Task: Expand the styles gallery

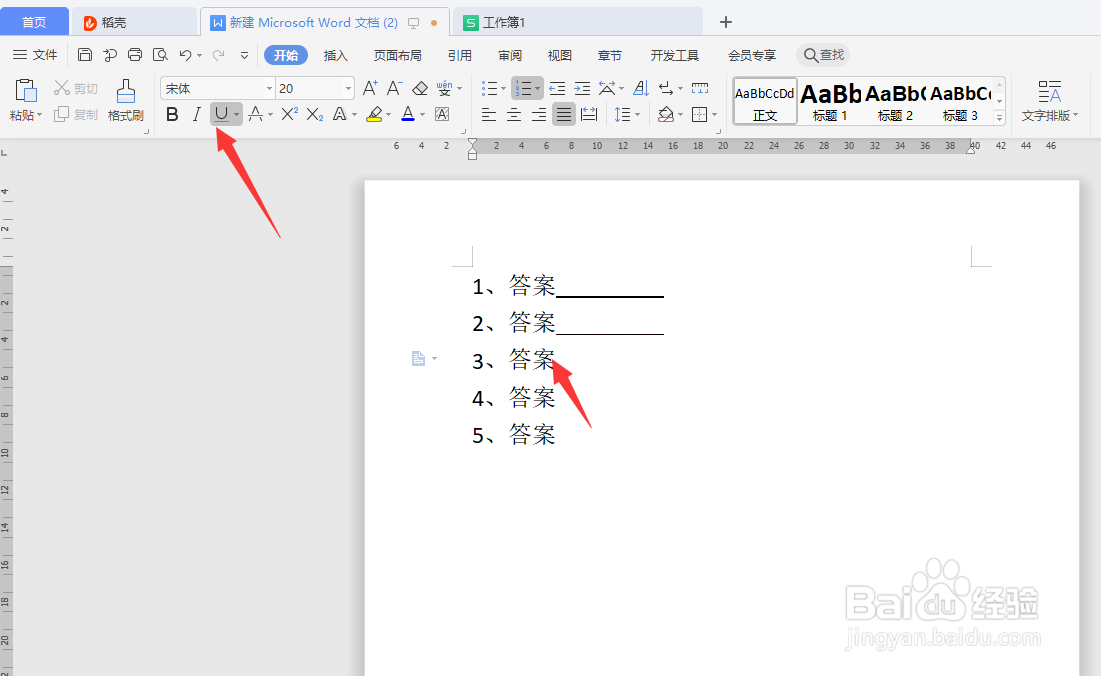Action: coord(999,118)
